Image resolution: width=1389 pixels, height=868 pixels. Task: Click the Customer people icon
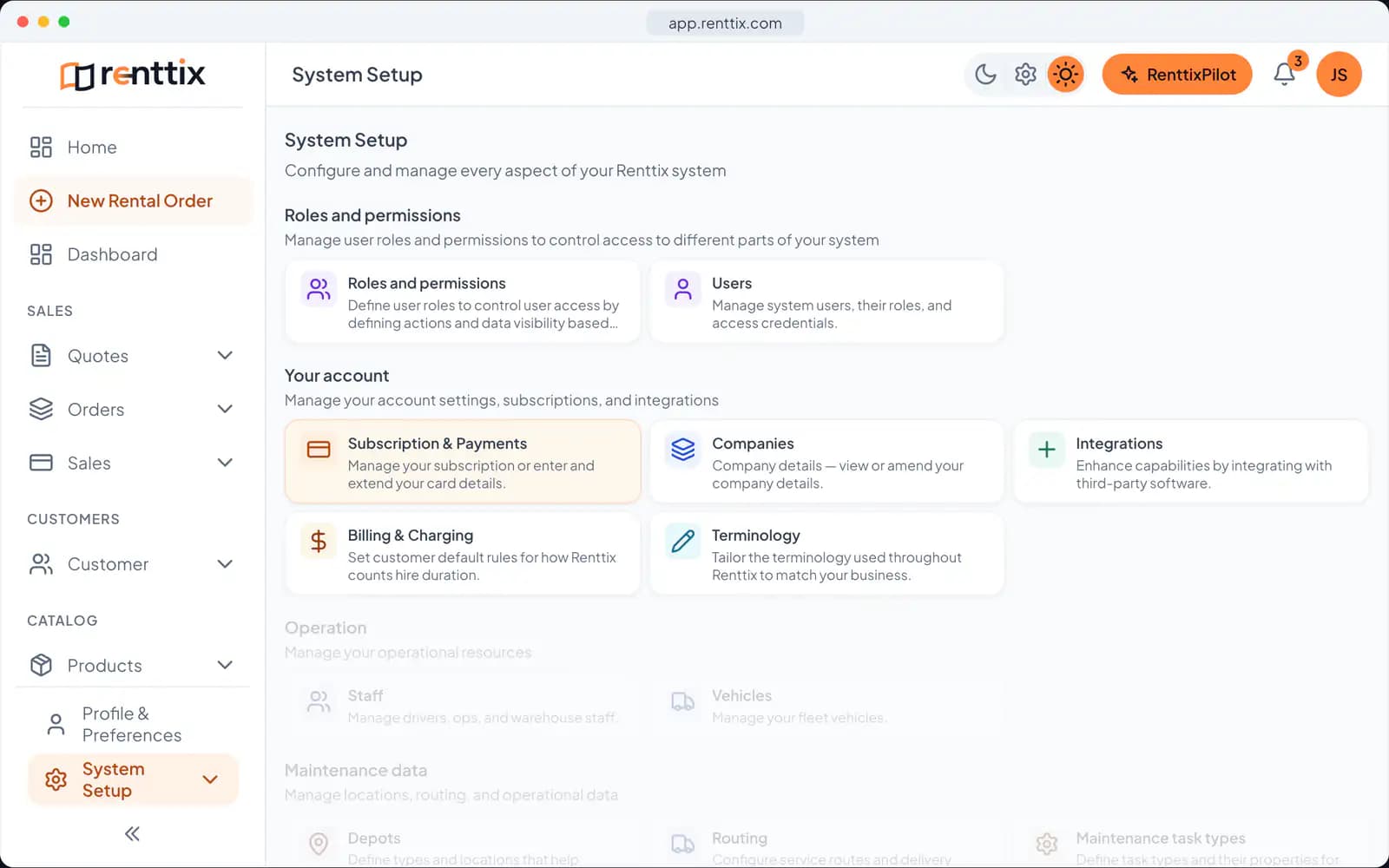tap(41, 564)
